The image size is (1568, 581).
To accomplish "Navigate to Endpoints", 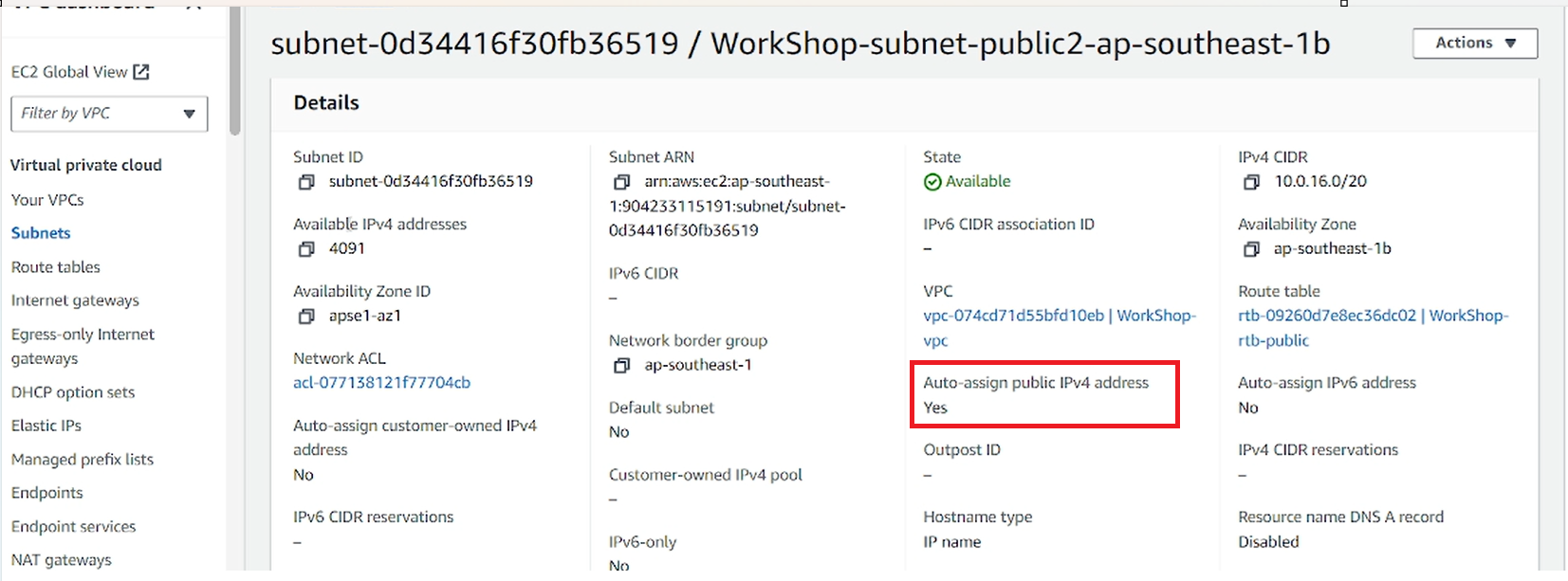I will [x=47, y=493].
